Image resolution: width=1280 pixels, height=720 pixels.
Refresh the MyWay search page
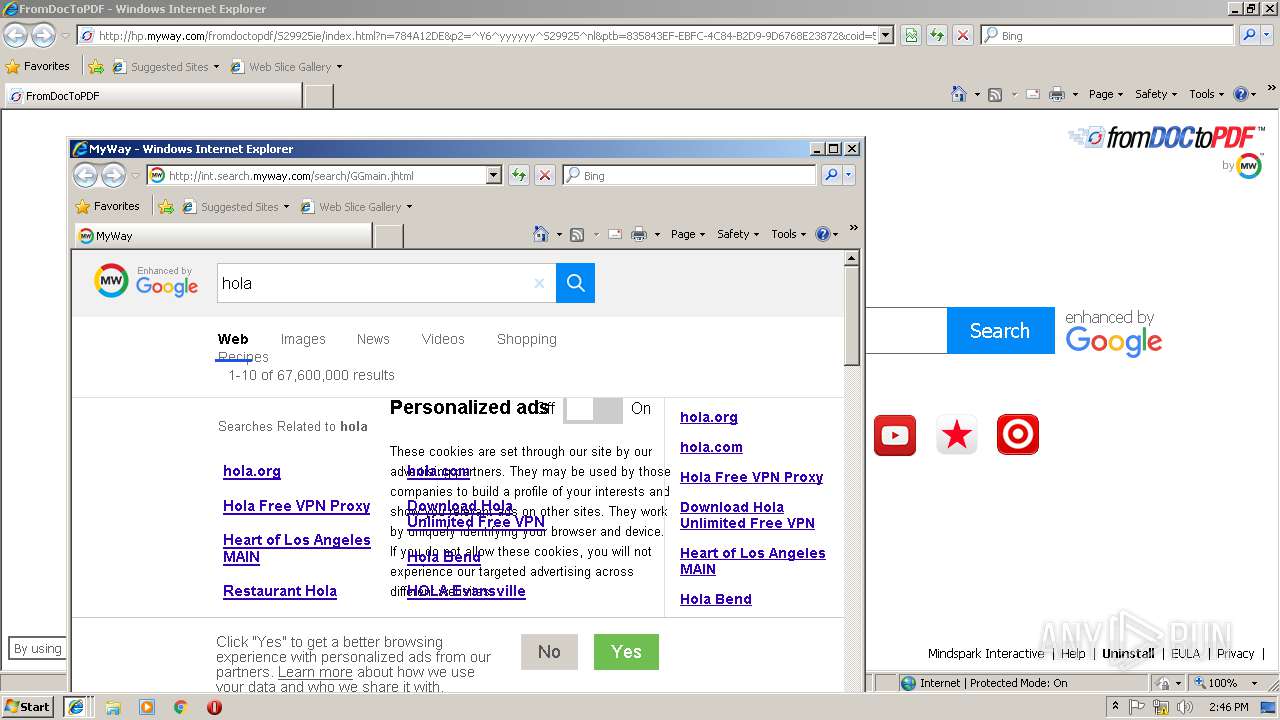click(518, 175)
